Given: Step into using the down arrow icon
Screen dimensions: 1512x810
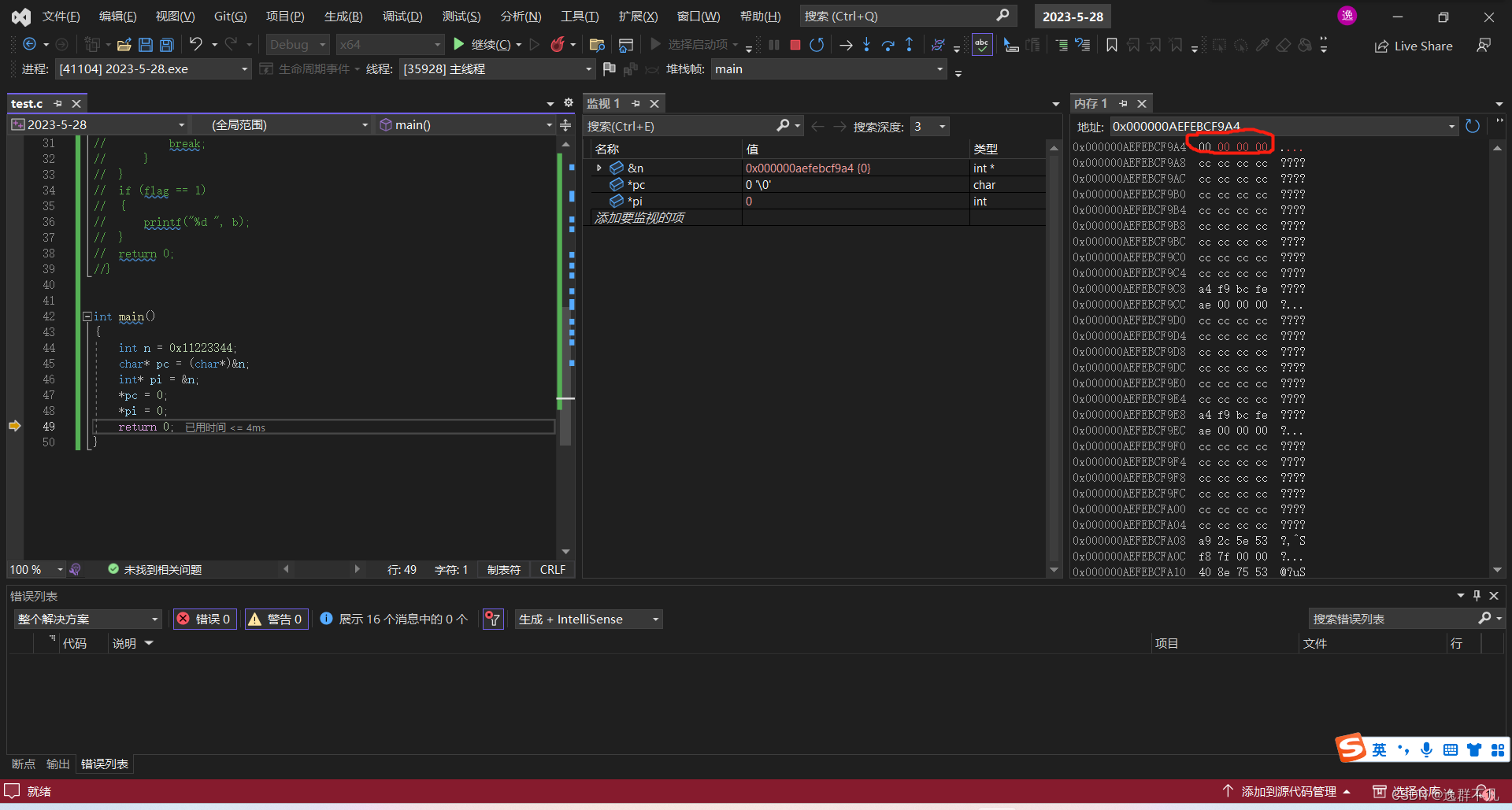Looking at the screenshot, I should [866, 45].
